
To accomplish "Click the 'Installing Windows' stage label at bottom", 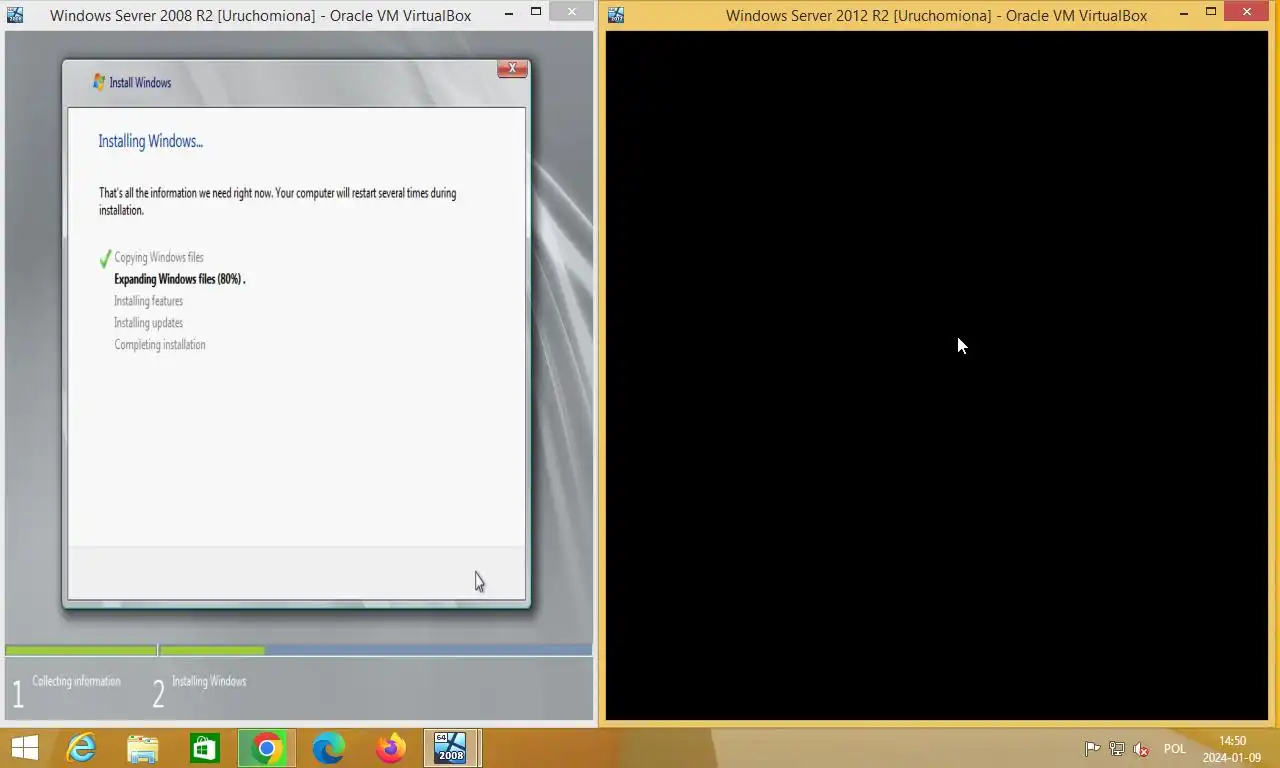I will coord(209,681).
